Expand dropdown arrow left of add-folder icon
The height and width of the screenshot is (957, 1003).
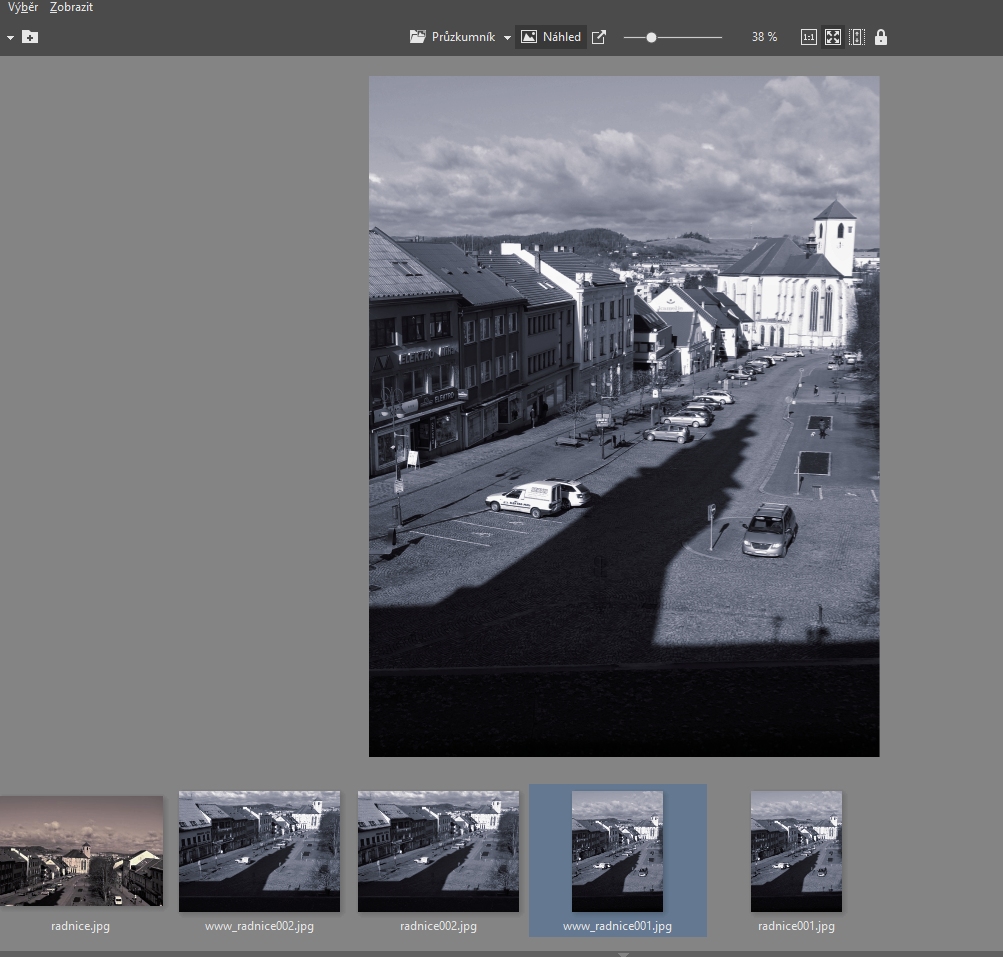pyautogui.click(x=10, y=38)
